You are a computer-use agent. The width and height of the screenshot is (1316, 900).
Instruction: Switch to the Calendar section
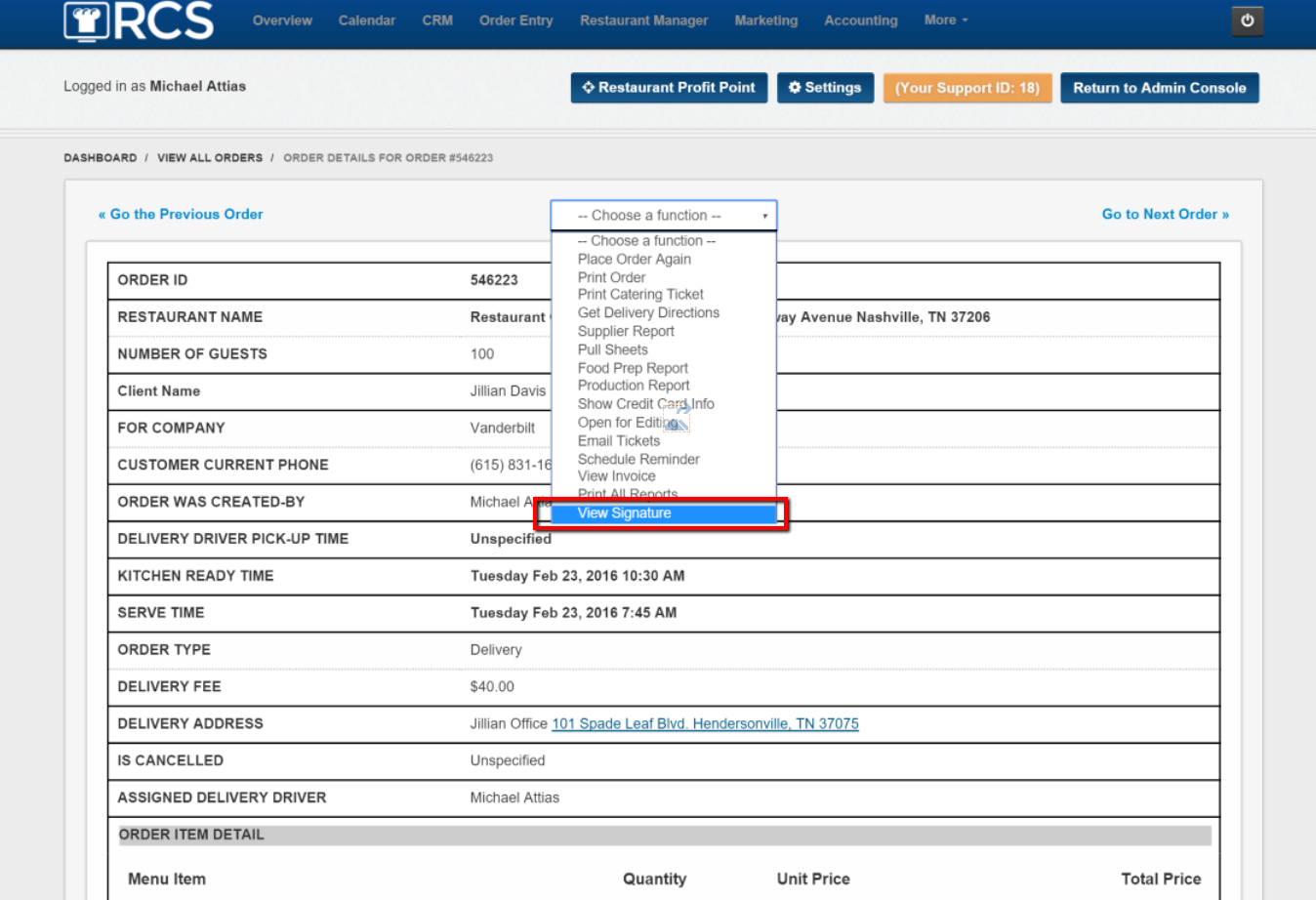[366, 20]
